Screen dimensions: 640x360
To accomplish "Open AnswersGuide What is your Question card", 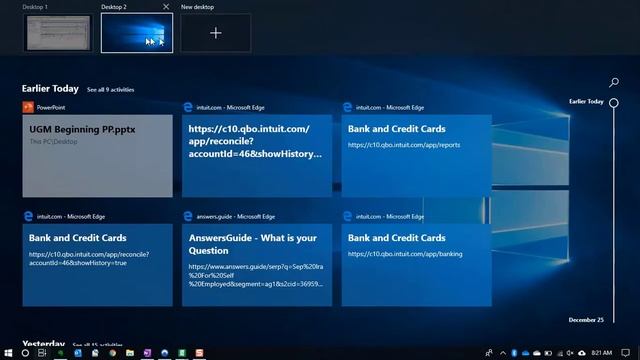I will pyautogui.click(x=257, y=265).
